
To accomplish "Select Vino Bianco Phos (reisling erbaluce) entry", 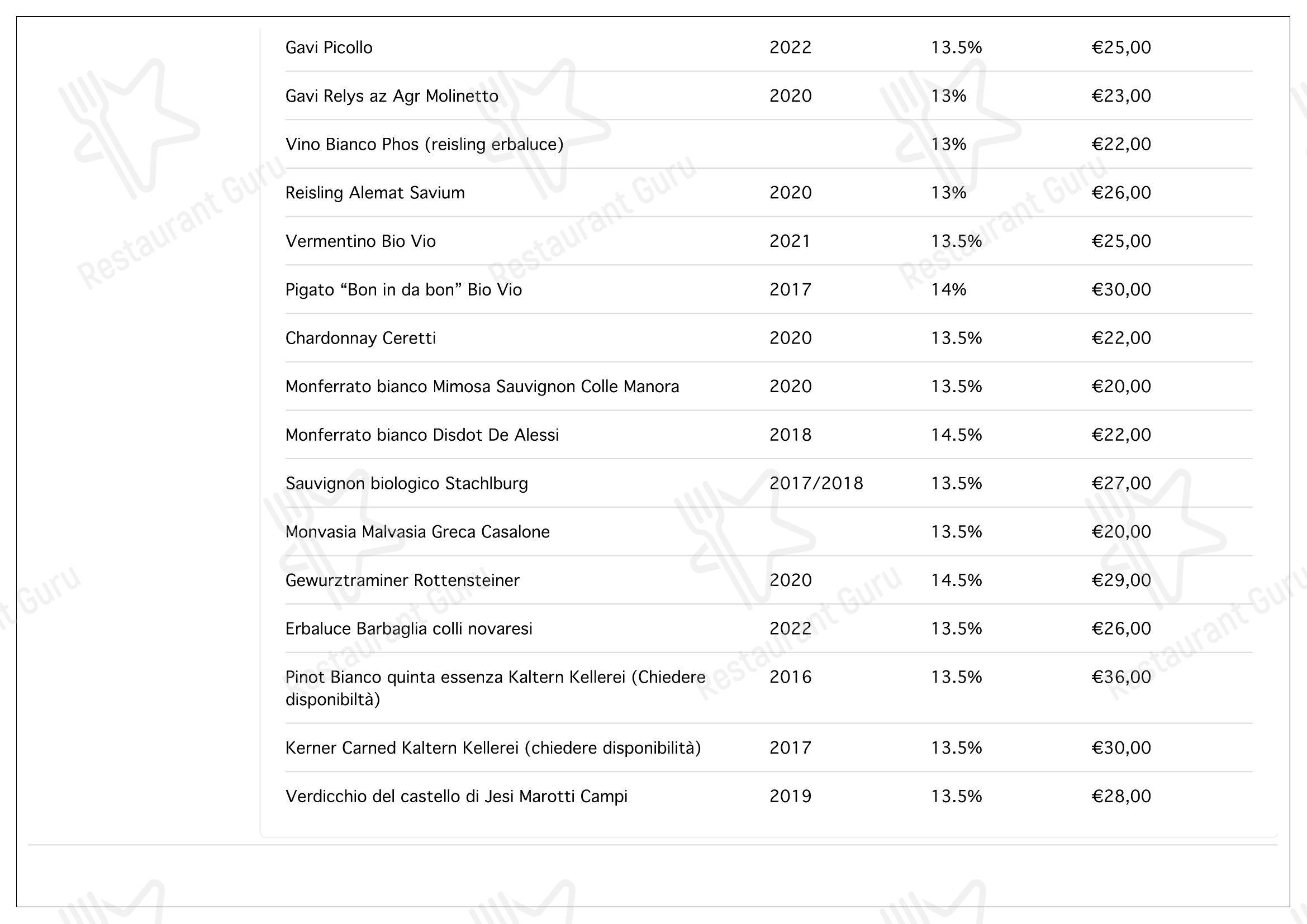I will click(x=424, y=145).
